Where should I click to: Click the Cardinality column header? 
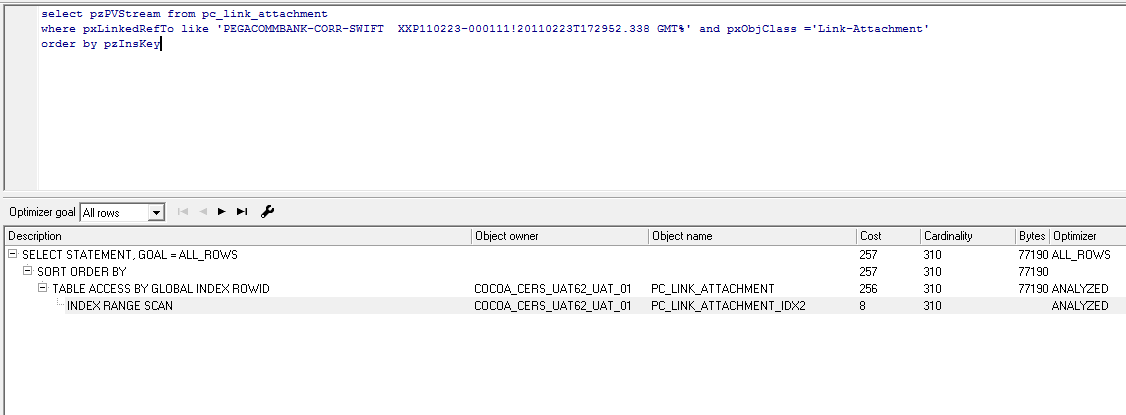(x=966, y=236)
